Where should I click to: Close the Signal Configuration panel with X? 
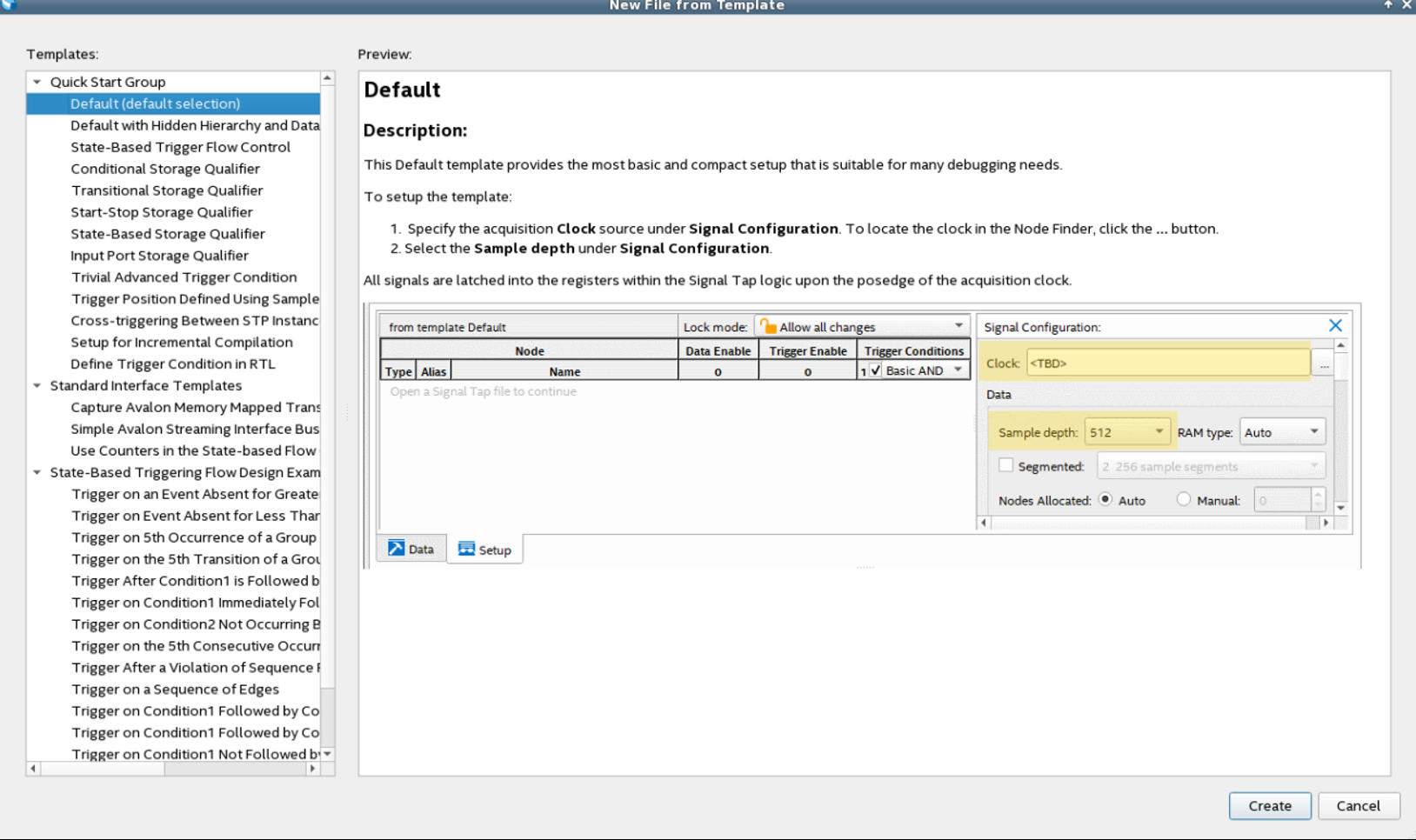pyautogui.click(x=1335, y=325)
